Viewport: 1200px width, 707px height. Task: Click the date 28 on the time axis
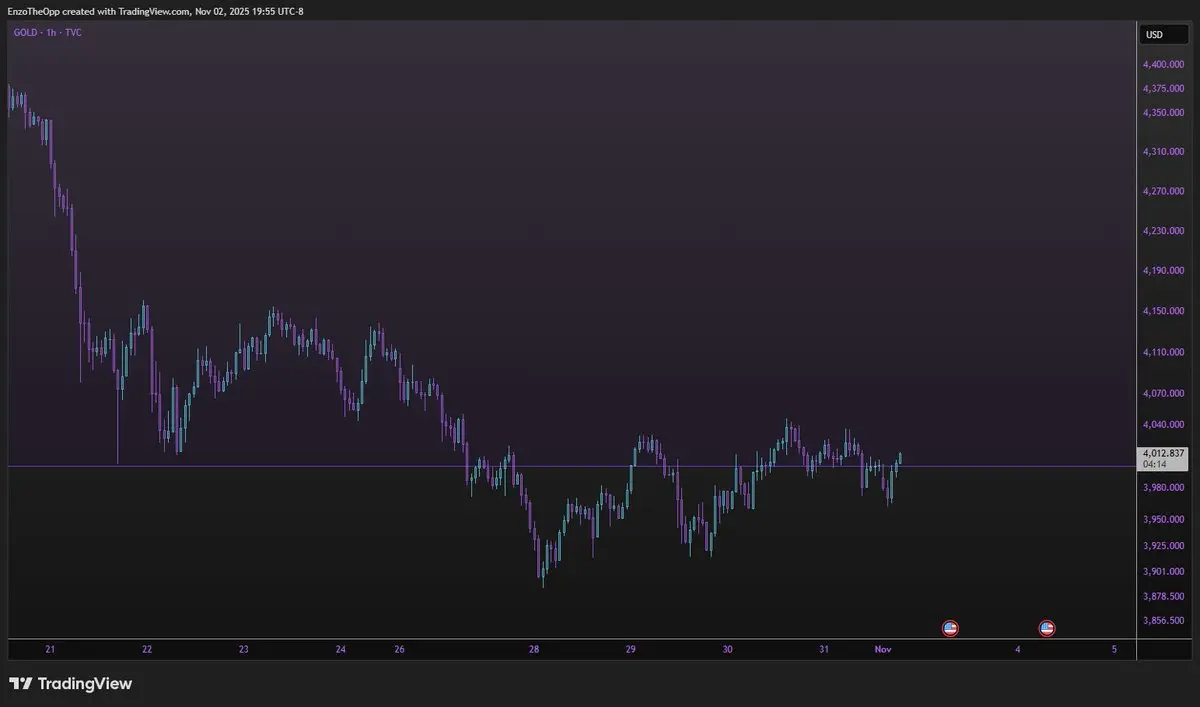(x=534, y=649)
